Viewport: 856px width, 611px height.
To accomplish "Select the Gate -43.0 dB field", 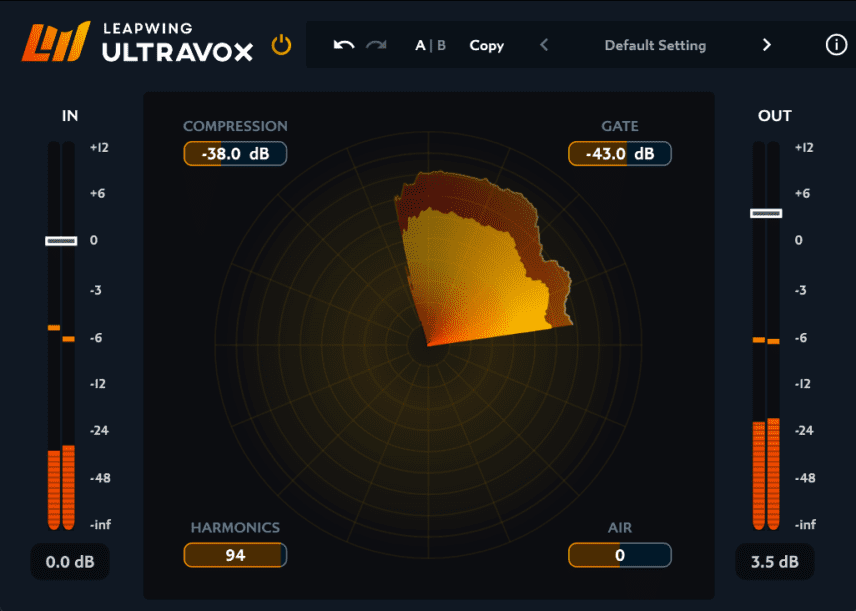I will 620,153.
